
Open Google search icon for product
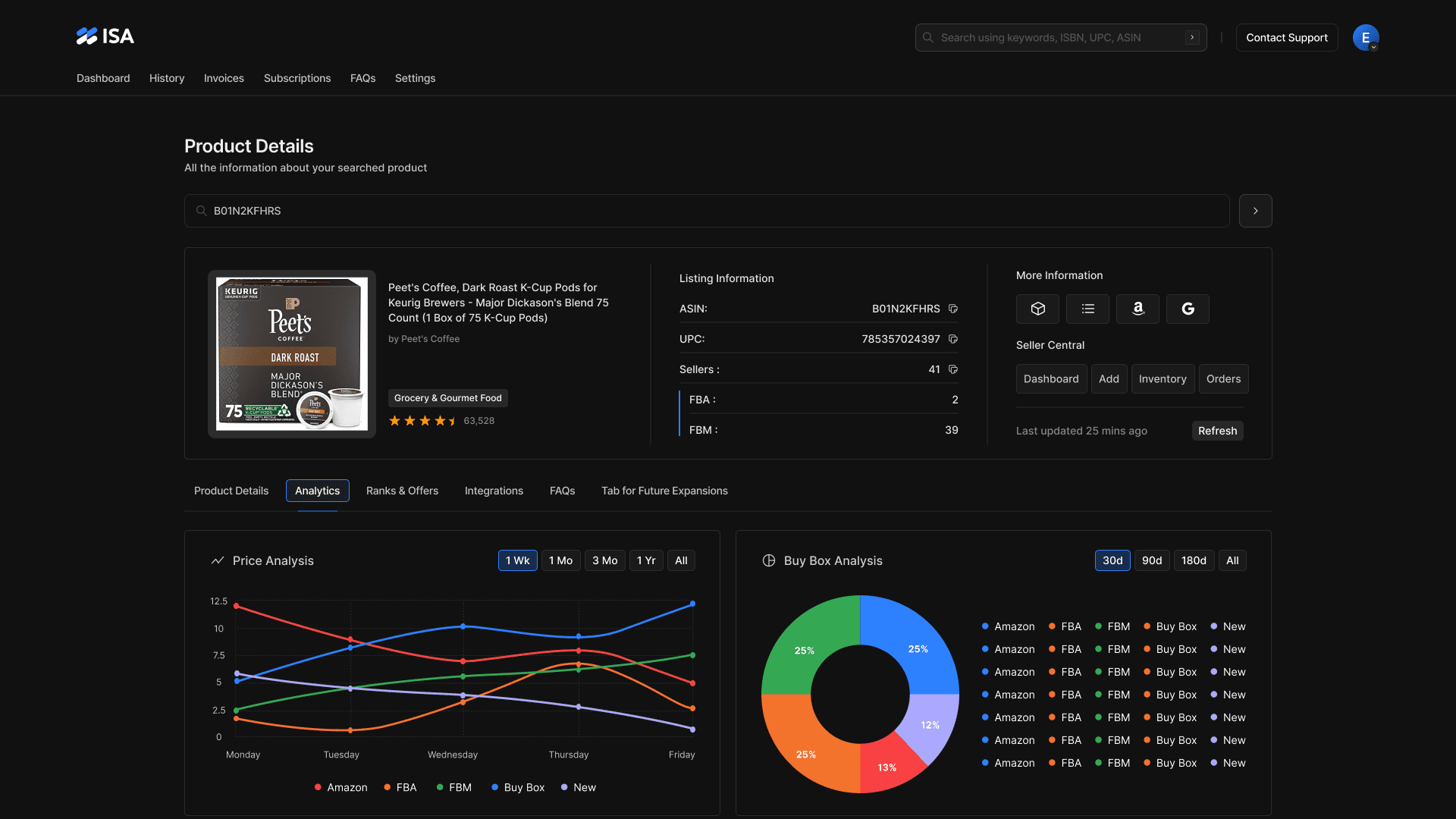pyautogui.click(x=1188, y=309)
